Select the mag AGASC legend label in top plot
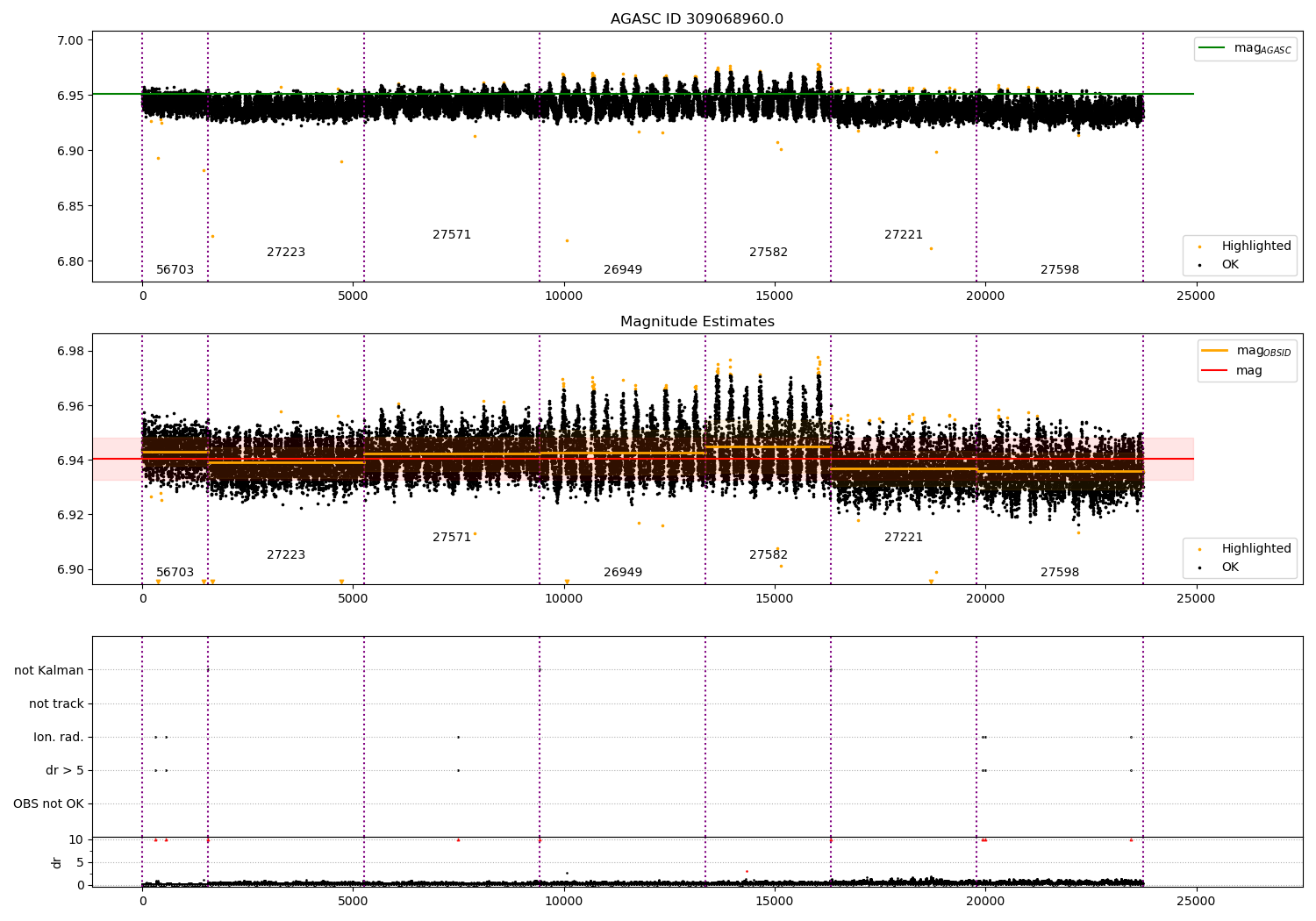 (x=1262, y=48)
